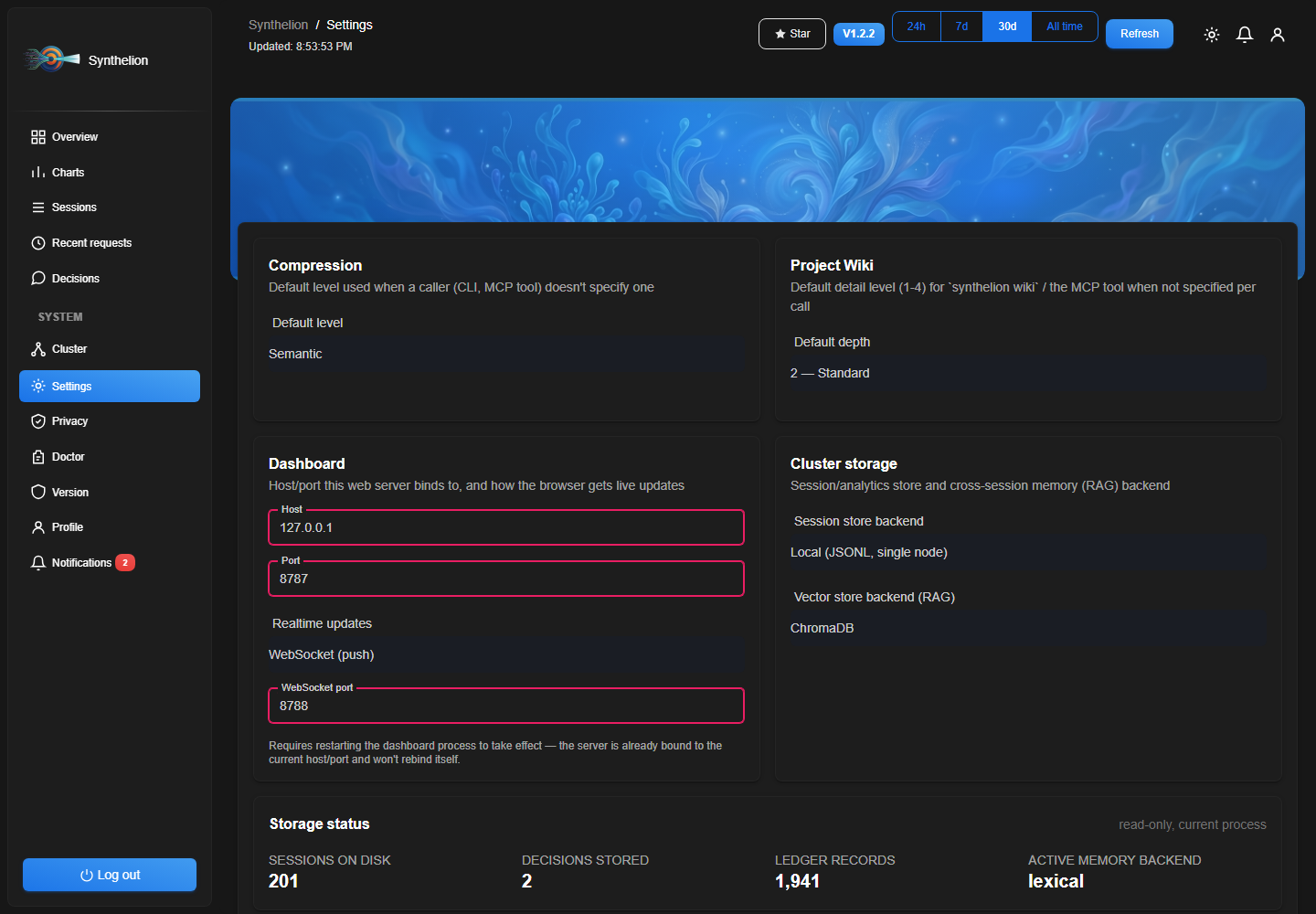Open Decisions via its speech-bubble icon
This screenshot has width=1316, height=914.
[38, 278]
